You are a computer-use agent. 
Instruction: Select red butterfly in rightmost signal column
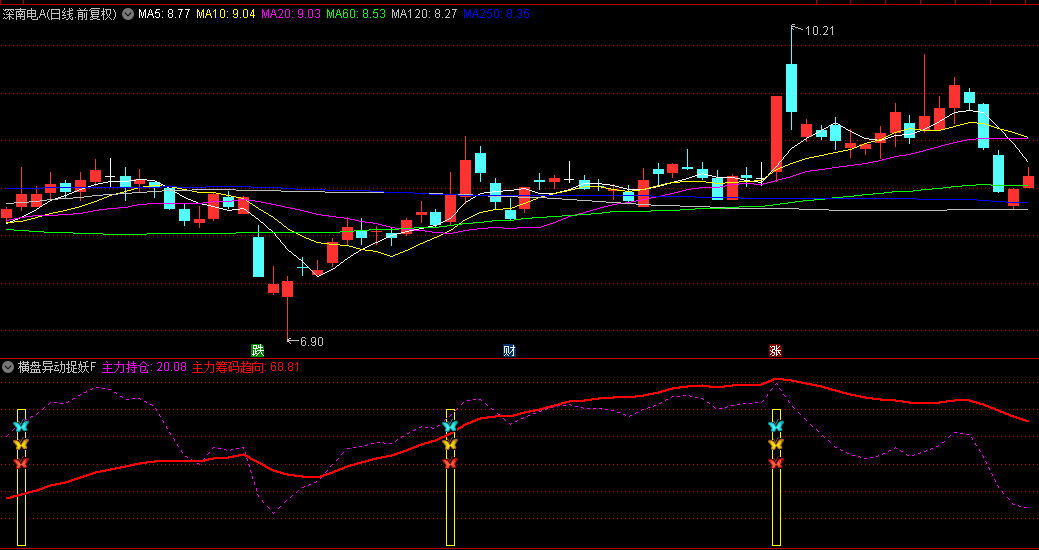(x=776, y=463)
